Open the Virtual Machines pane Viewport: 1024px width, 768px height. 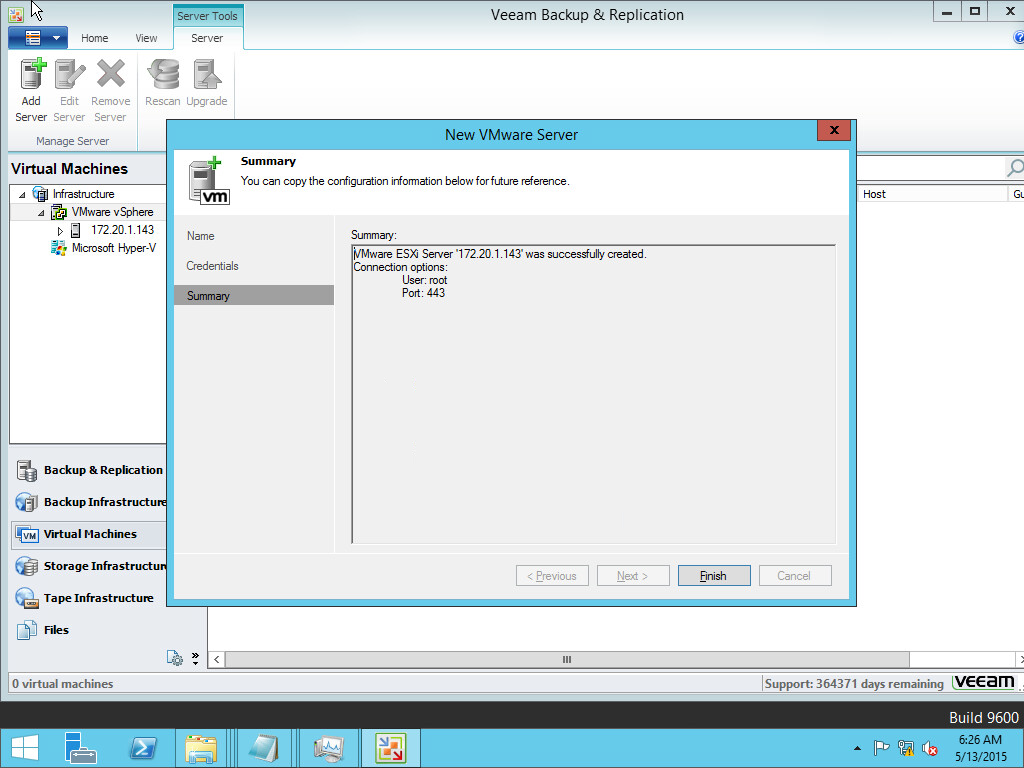[89, 534]
